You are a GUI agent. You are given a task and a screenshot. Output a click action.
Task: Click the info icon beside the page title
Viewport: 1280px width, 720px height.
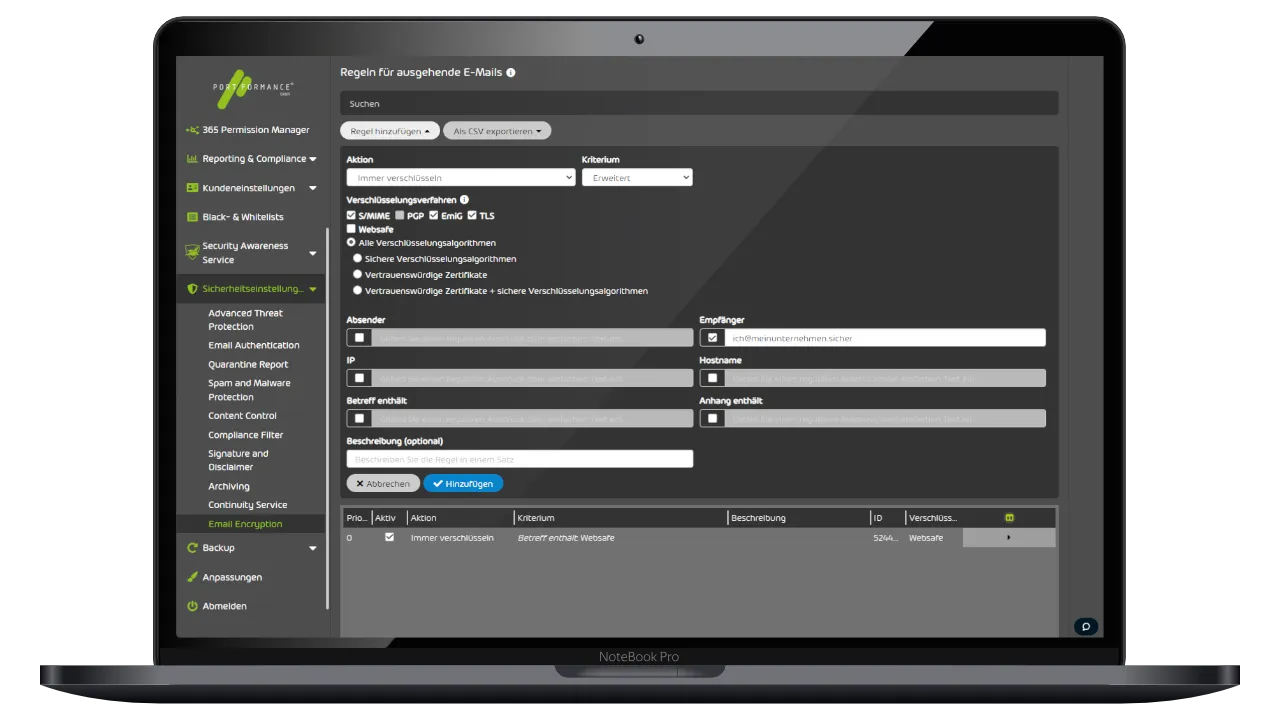[511, 73]
